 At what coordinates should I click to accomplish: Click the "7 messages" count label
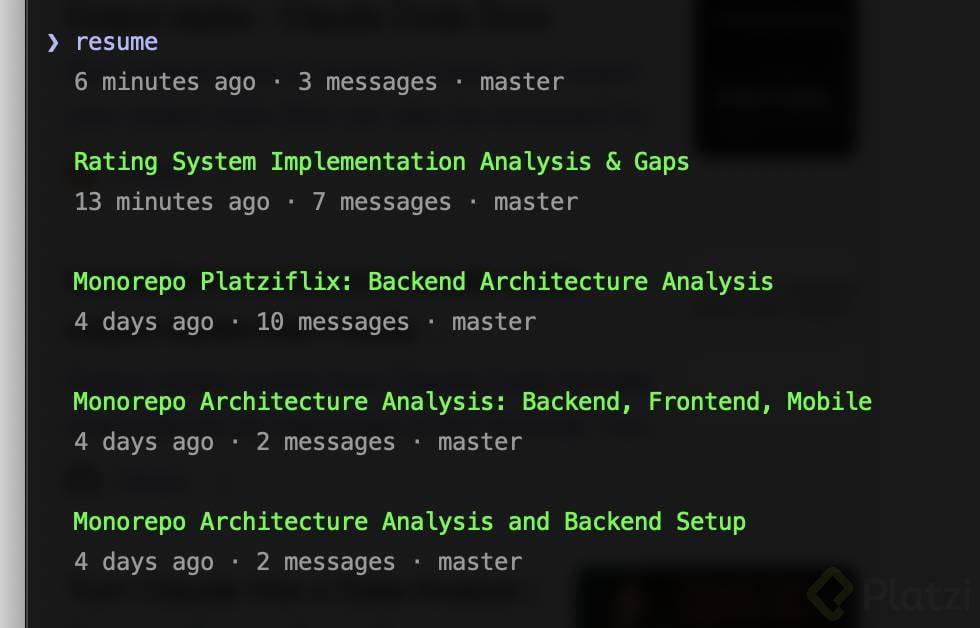click(x=381, y=202)
